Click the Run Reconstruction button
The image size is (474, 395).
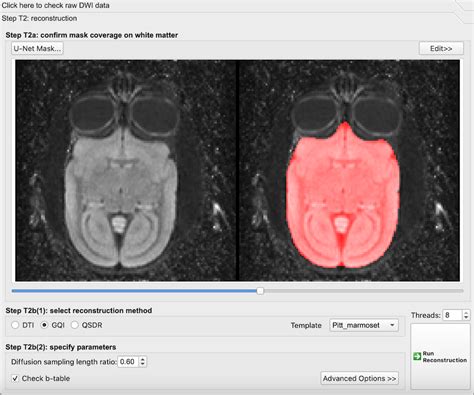point(441,356)
